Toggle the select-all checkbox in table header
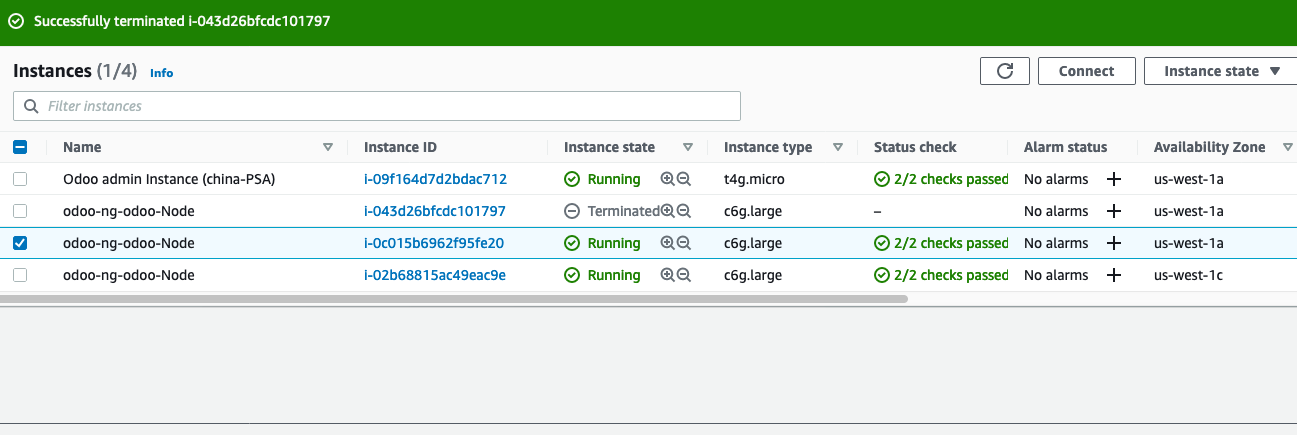The height and width of the screenshot is (435, 1297). [20, 148]
